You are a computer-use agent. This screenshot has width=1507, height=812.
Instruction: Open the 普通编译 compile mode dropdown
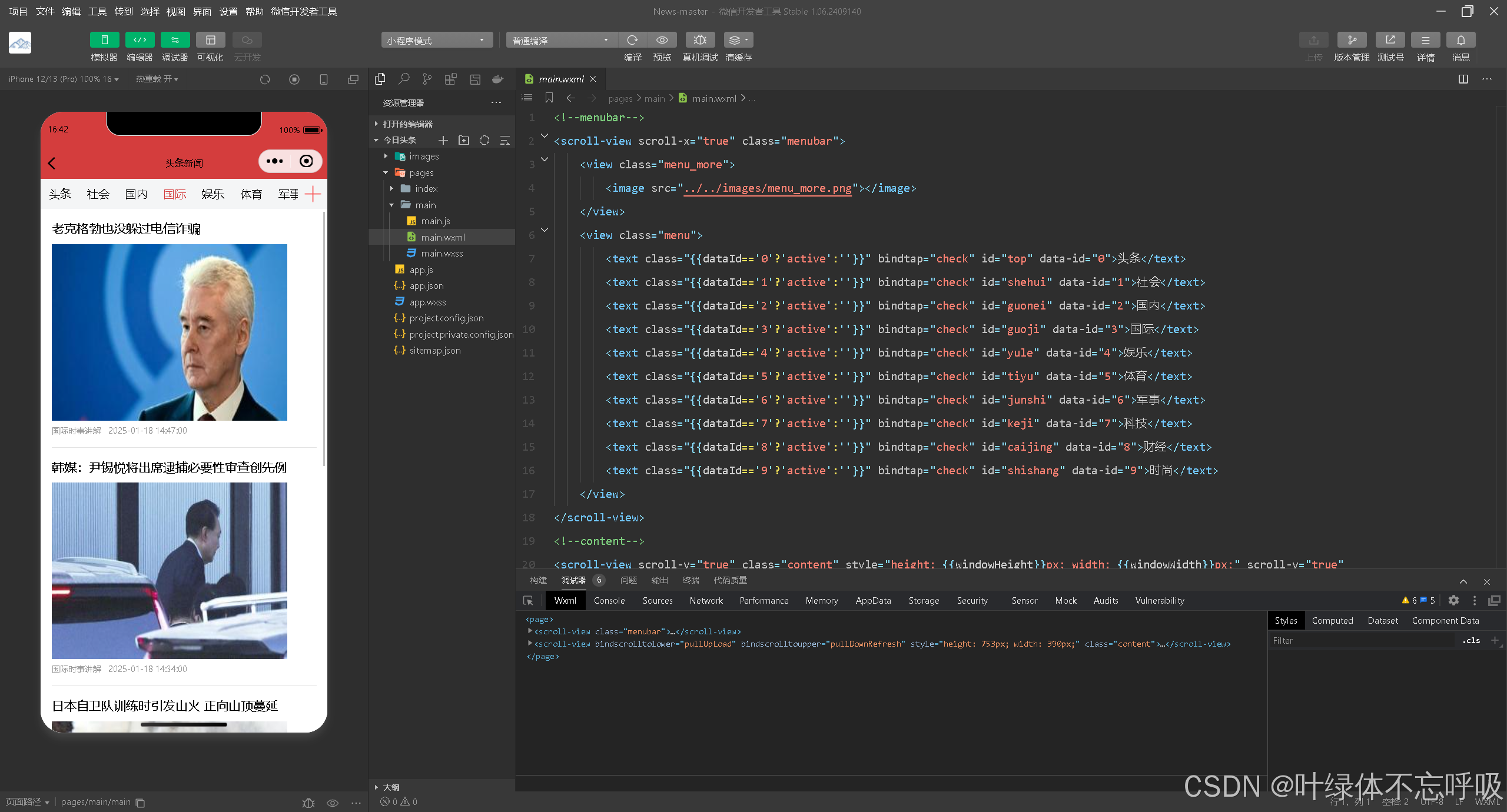pyautogui.click(x=561, y=40)
